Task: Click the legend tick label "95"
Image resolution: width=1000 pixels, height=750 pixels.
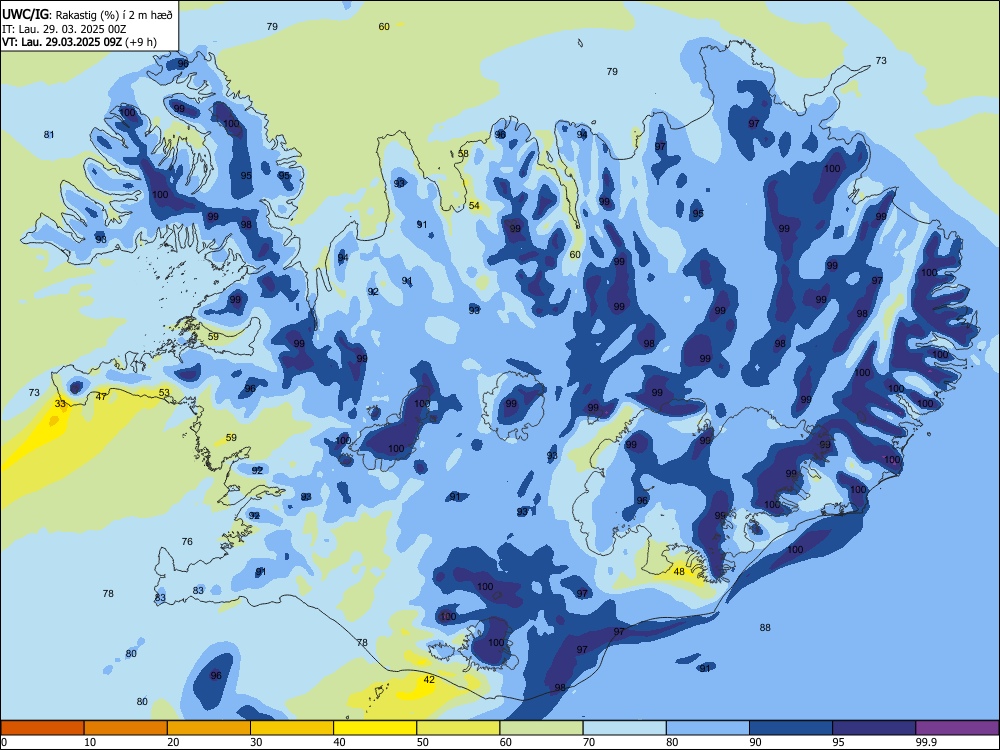Action: [838, 742]
